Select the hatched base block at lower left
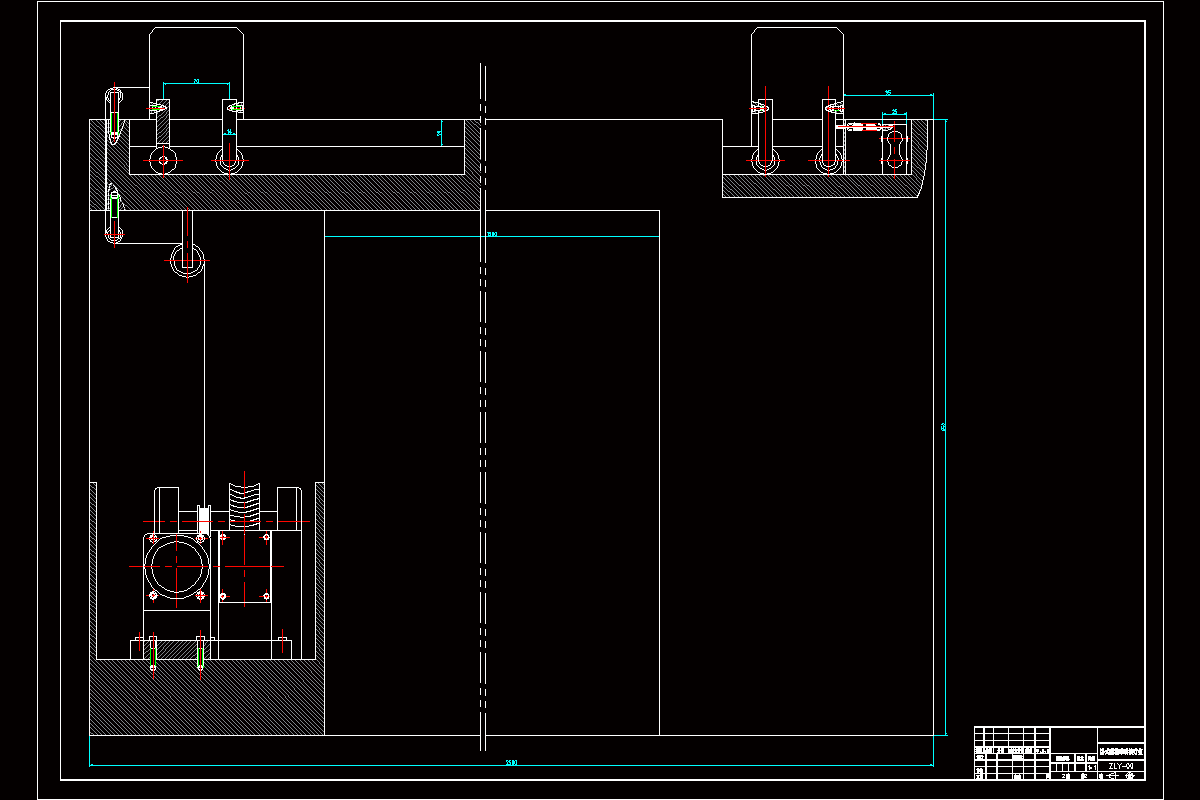The height and width of the screenshot is (800, 1200). pyautogui.click(x=207, y=697)
